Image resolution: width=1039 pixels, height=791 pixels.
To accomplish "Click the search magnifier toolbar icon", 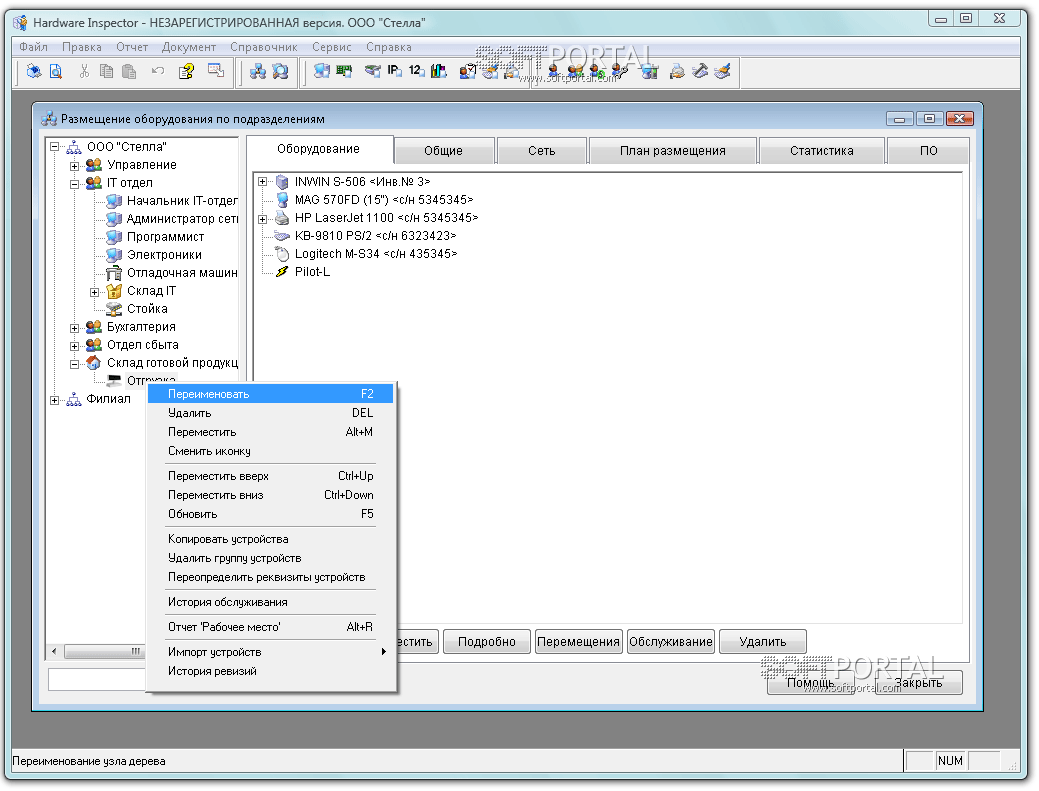I will (x=281, y=71).
